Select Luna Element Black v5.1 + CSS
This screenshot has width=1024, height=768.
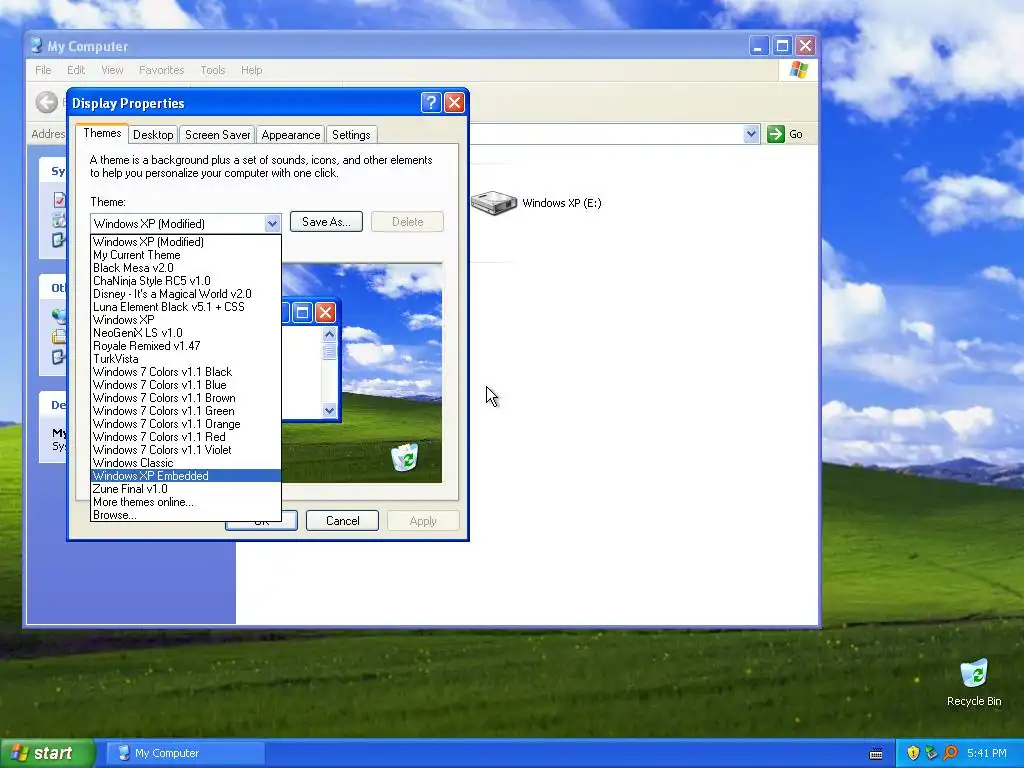click(x=185, y=307)
